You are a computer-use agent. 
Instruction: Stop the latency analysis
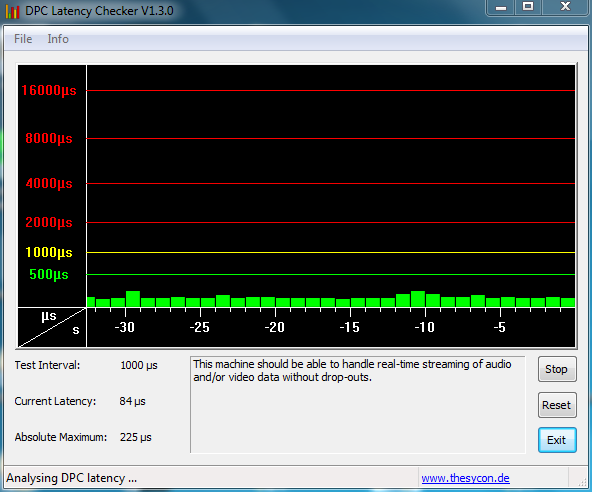[557, 369]
